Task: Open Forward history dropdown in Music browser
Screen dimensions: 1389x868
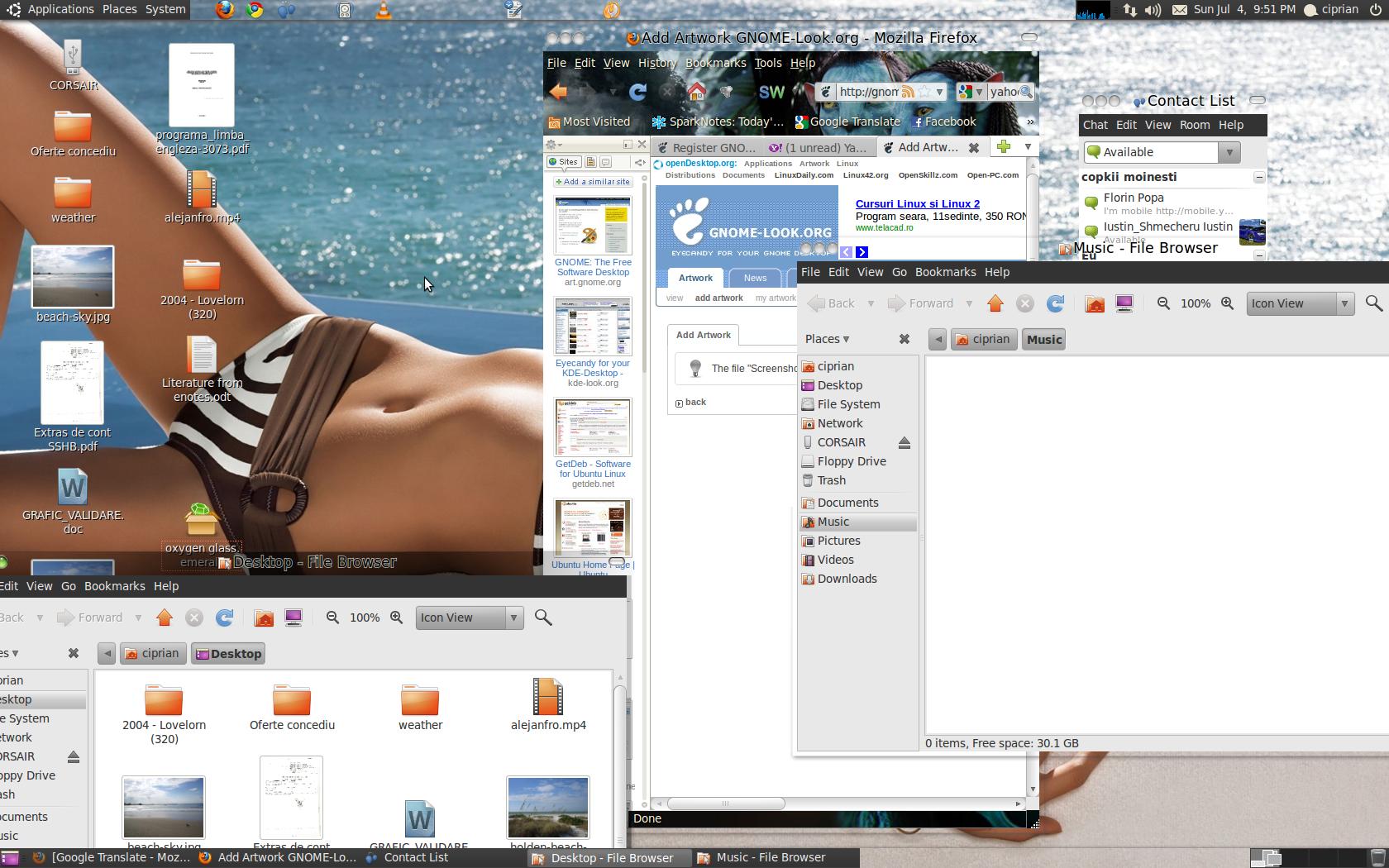Action: (x=969, y=303)
